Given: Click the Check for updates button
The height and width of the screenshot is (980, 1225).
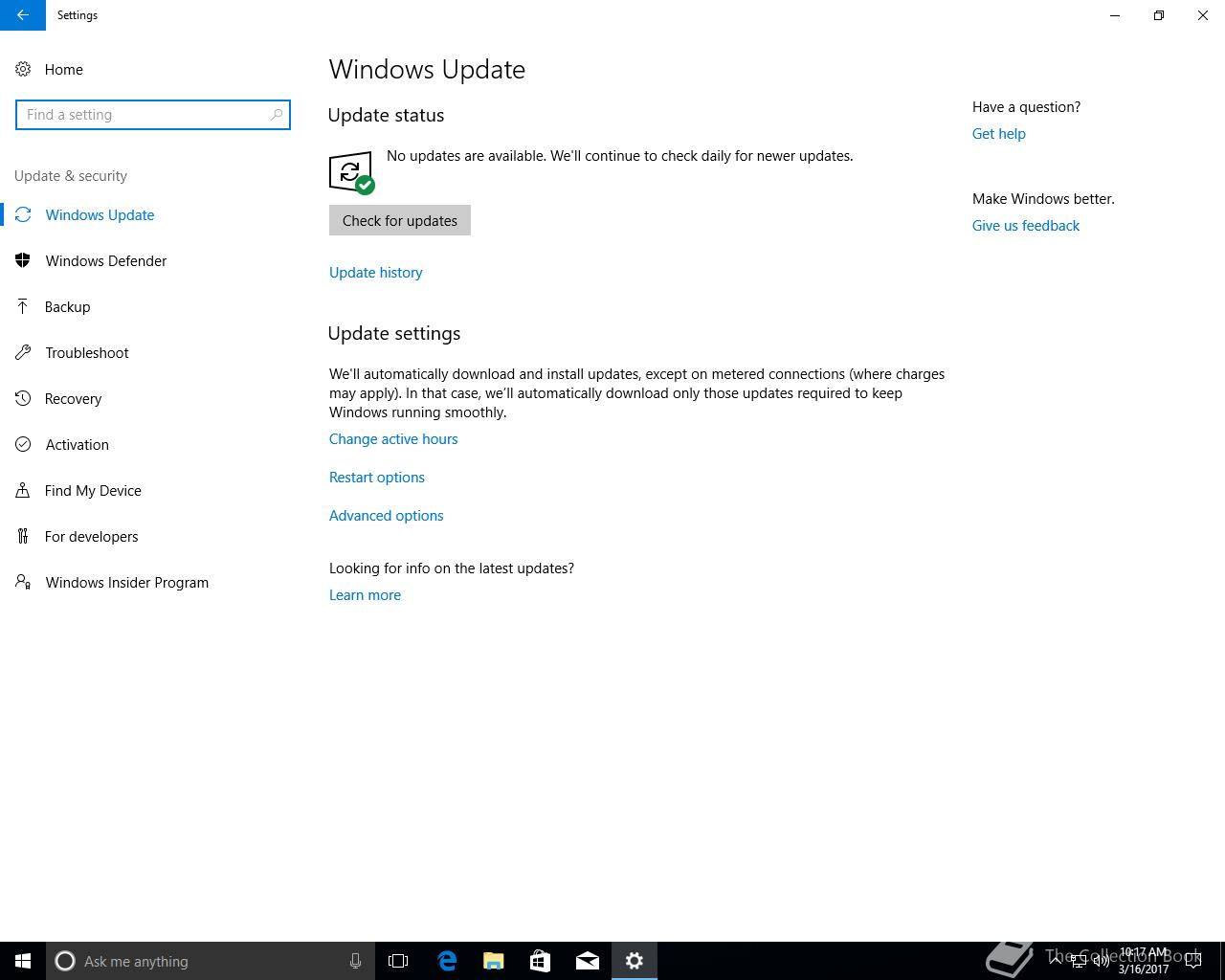Looking at the screenshot, I should click(400, 220).
